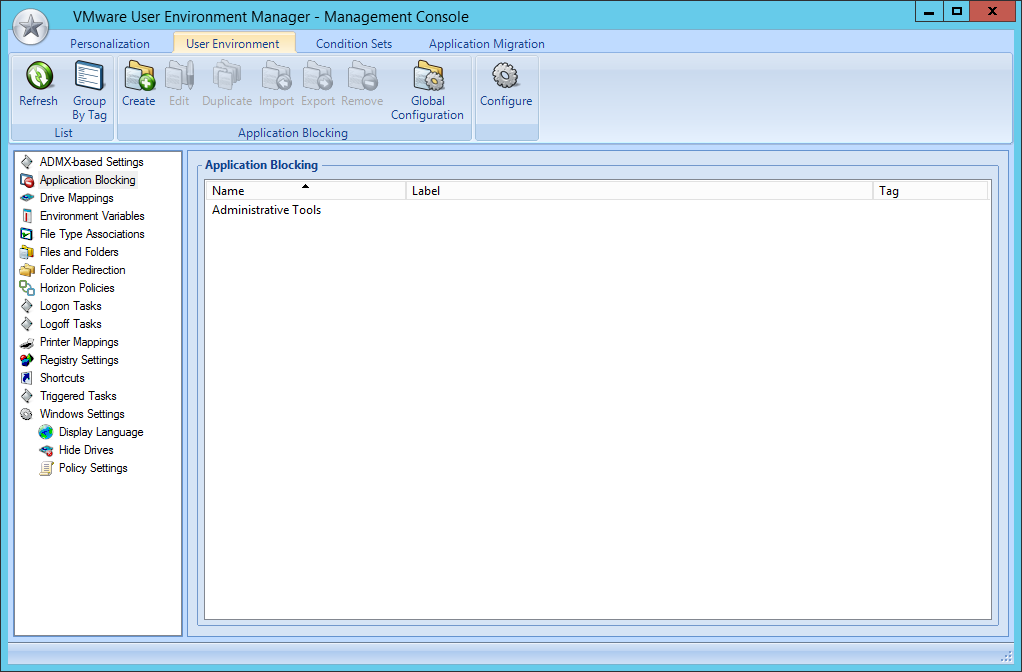Open Drive Mappings in the tree
The width and height of the screenshot is (1022, 672).
point(76,198)
